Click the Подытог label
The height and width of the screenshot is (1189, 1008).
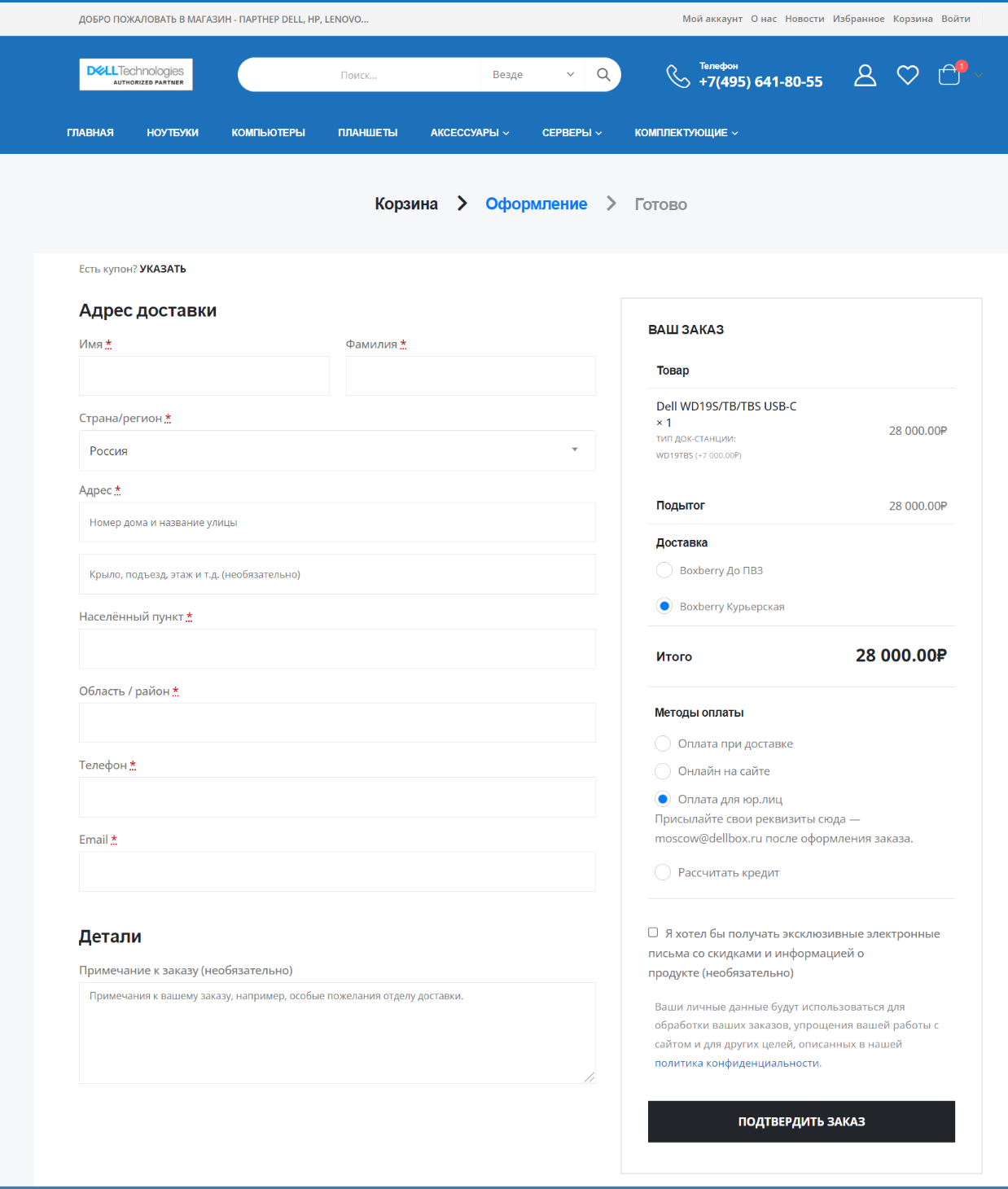point(681,506)
